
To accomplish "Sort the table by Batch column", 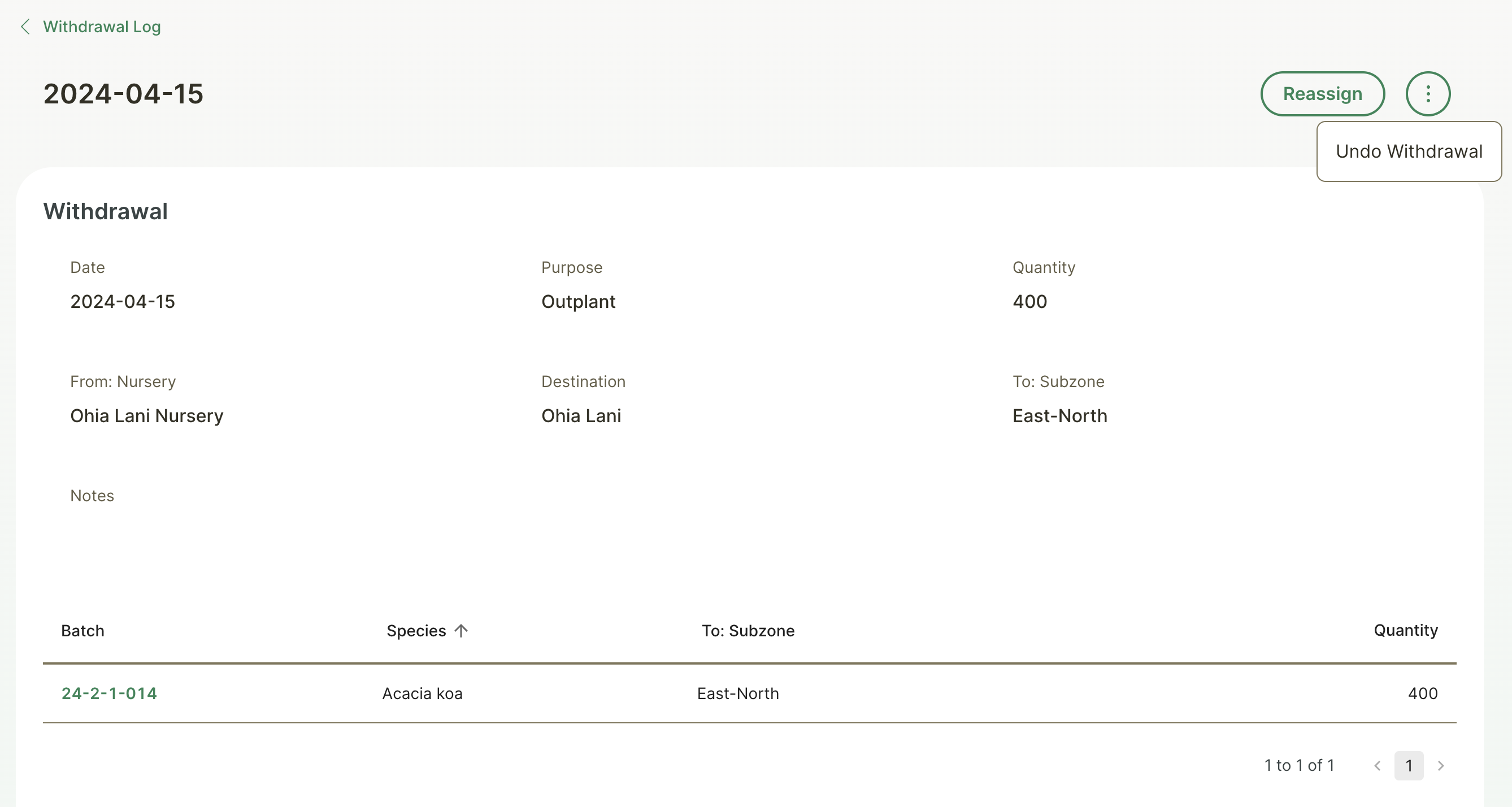I will (82, 630).
